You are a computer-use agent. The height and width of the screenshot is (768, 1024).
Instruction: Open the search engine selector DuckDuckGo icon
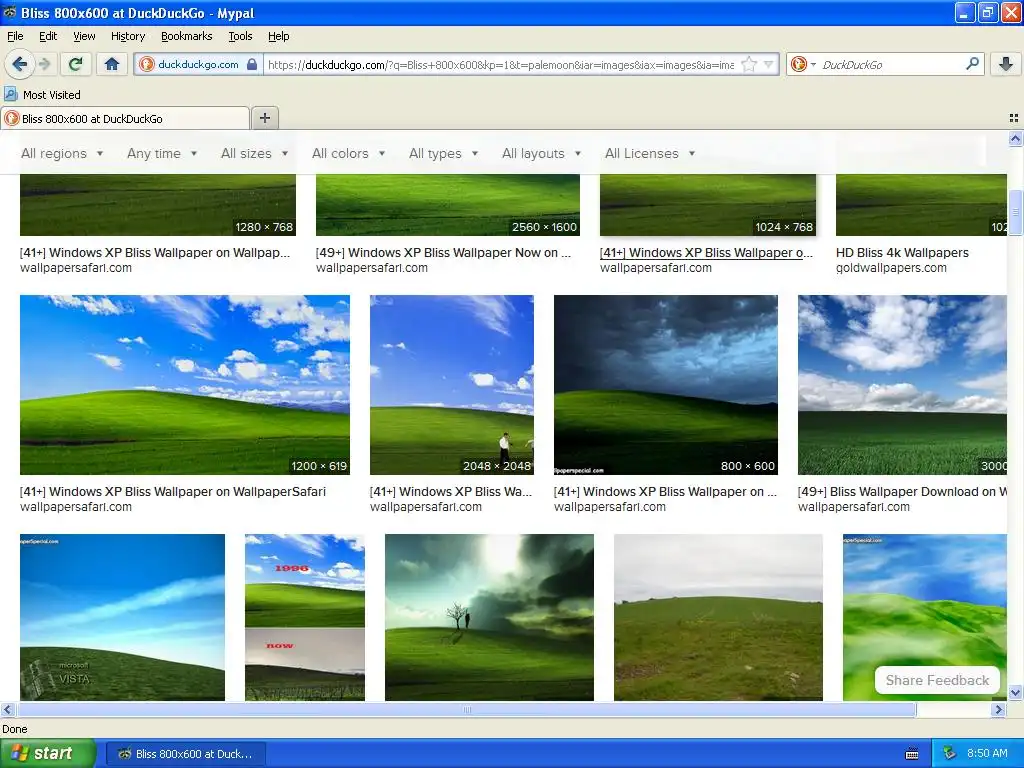(803, 64)
